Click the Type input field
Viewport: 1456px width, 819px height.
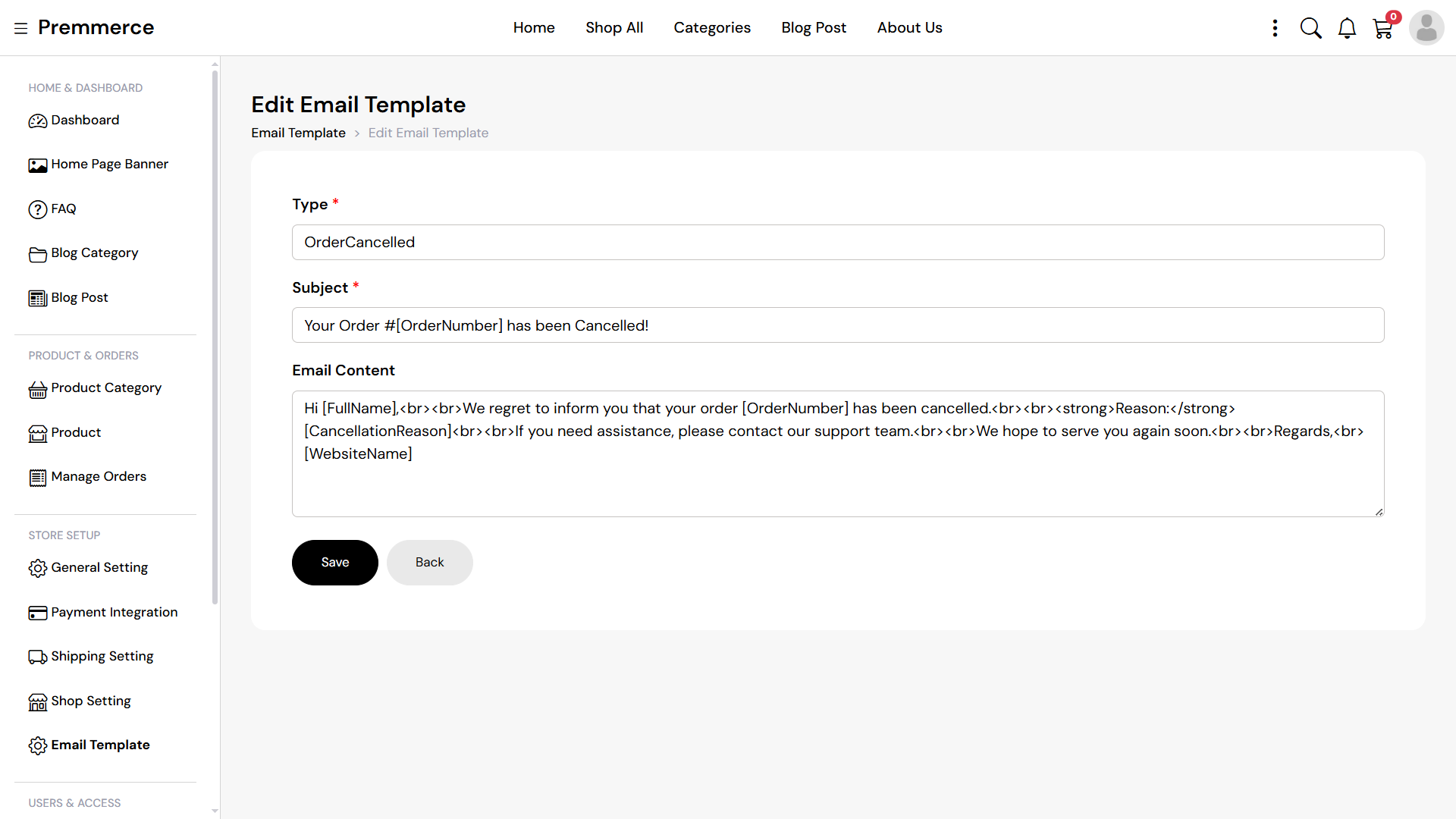(x=838, y=242)
